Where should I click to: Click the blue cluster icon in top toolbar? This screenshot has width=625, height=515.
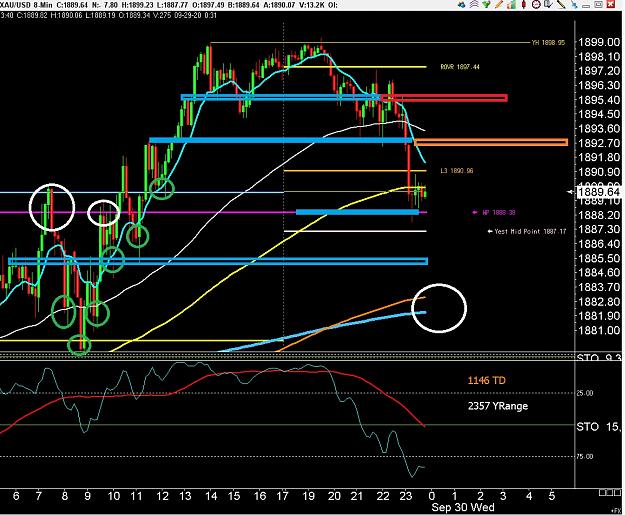click(x=461, y=5)
